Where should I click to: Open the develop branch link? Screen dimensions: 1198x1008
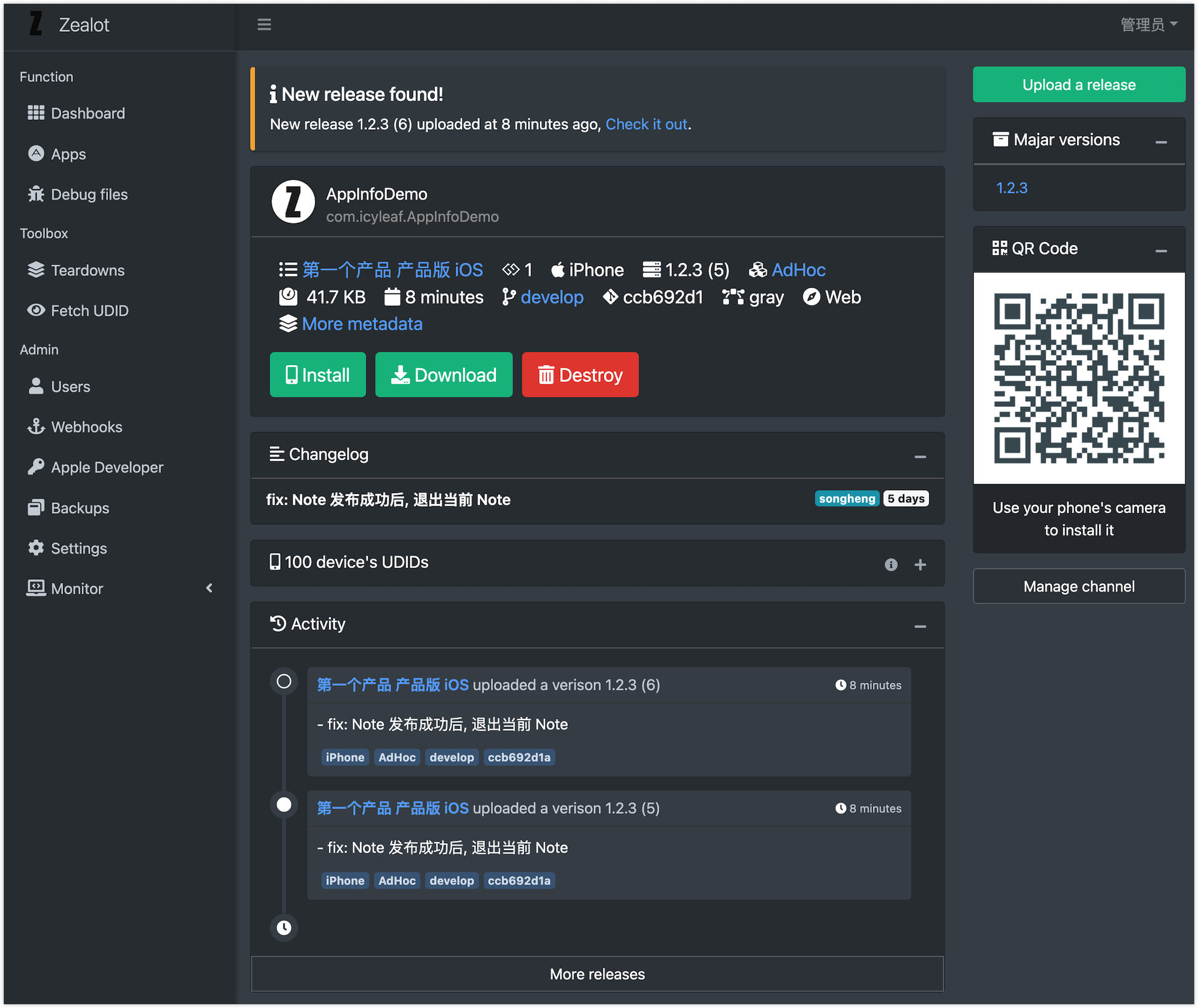click(x=552, y=297)
